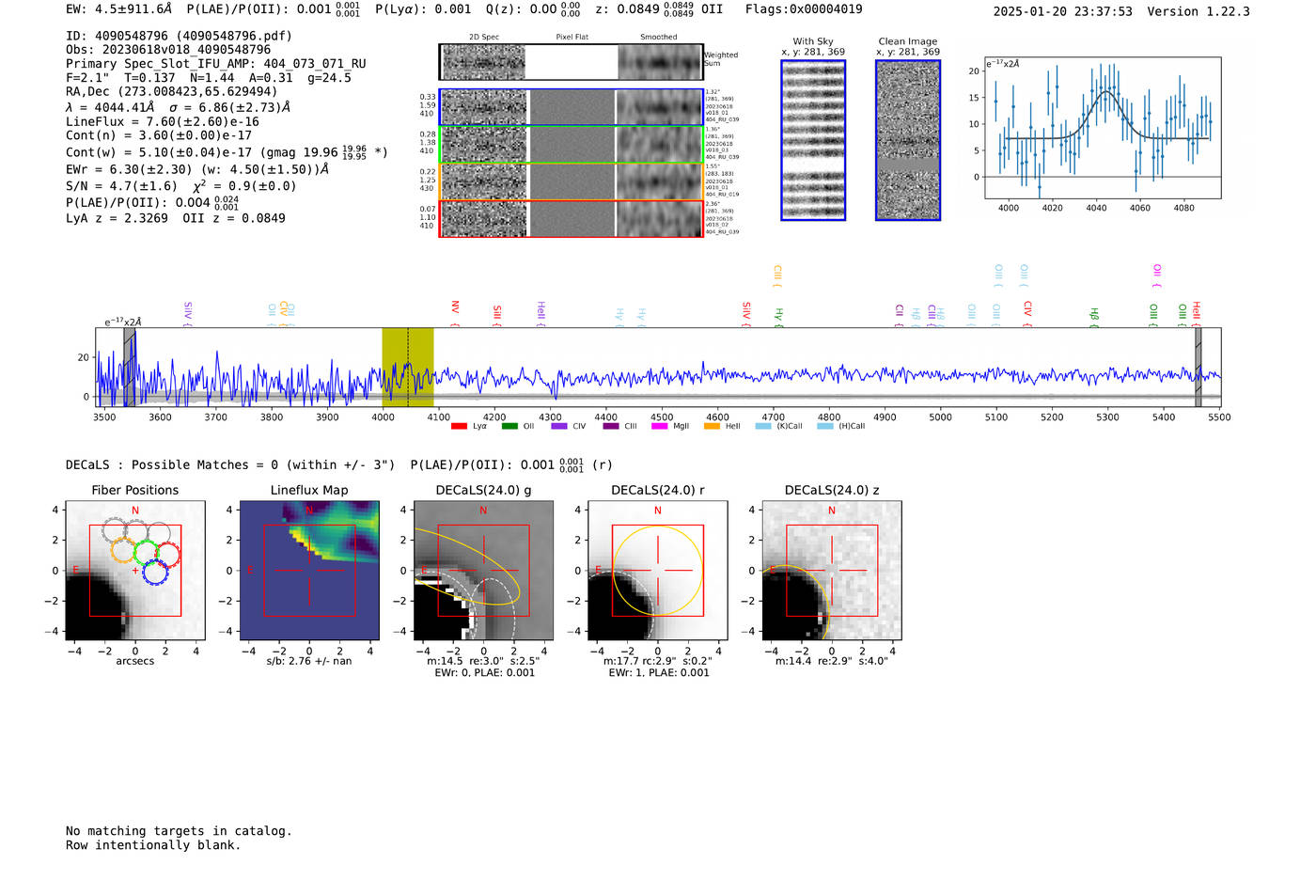
Task: Click the hatched gray band near 3550 Å
Action: (x=129, y=367)
